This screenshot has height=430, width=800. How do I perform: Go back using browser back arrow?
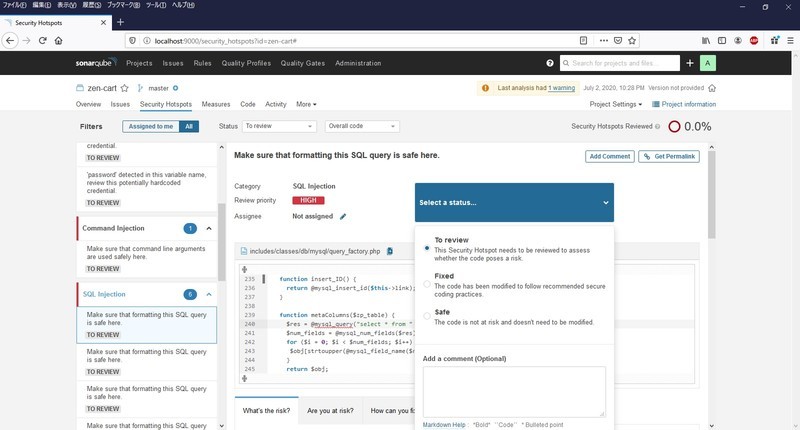pos(10,41)
